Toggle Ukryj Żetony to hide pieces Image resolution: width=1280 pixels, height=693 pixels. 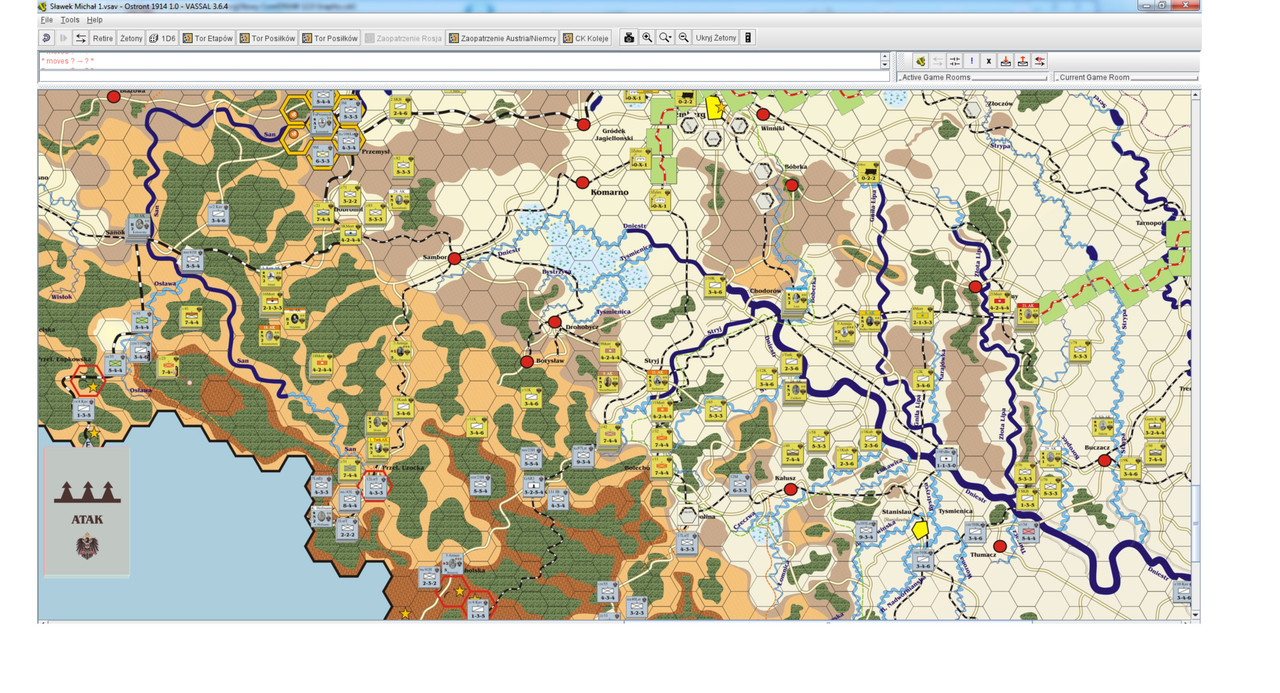point(716,38)
